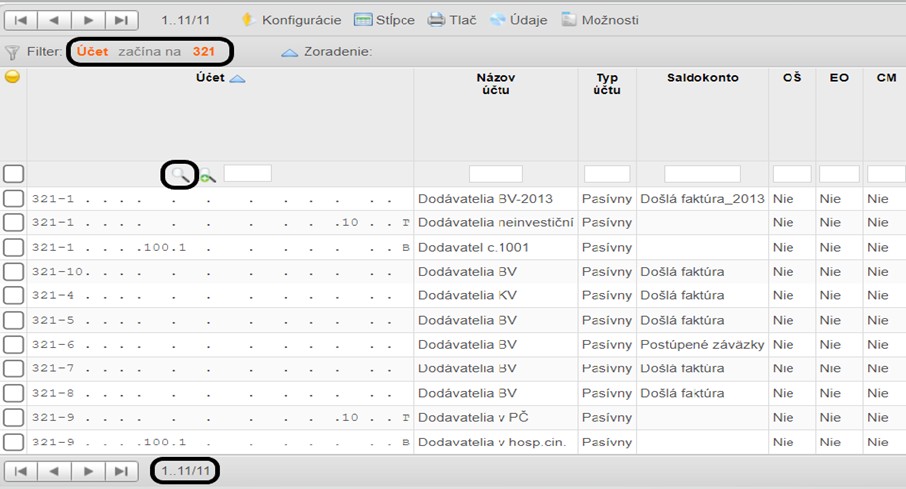This screenshot has height=489, width=906.
Task: Click the magnifier search icon under Účet
Action: (x=179, y=175)
